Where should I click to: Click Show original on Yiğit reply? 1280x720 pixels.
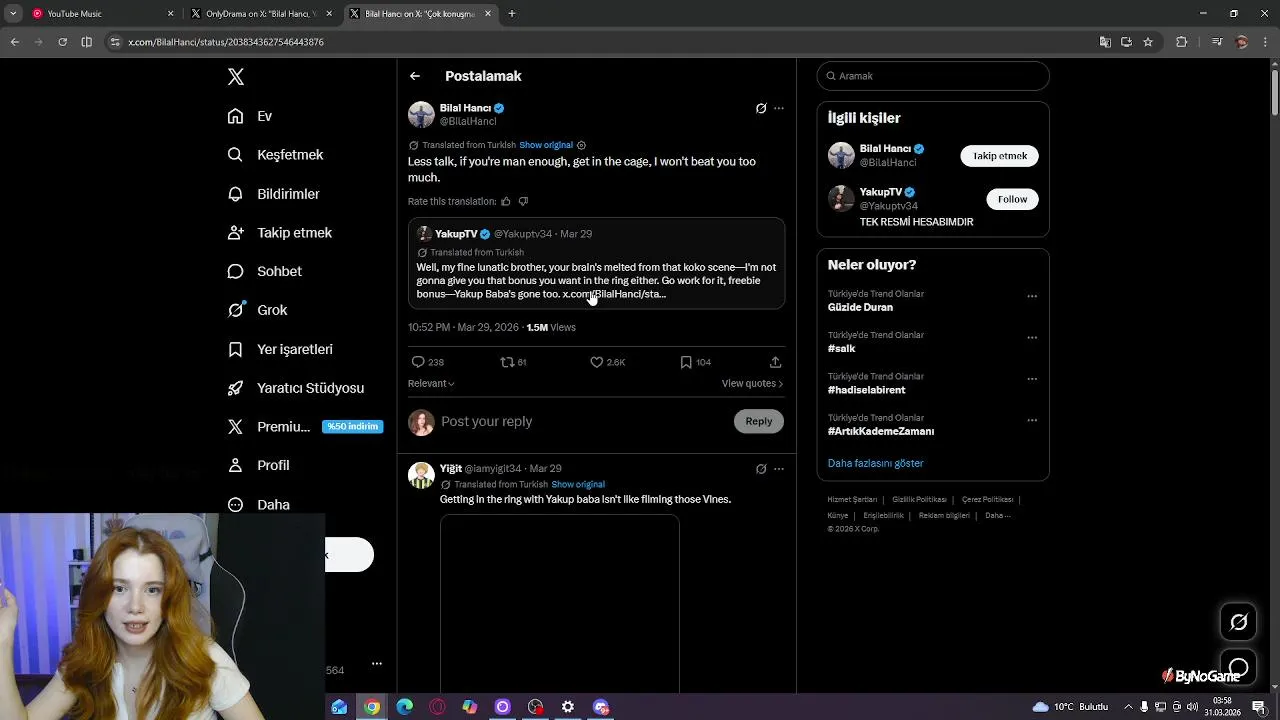[x=578, y=484]
